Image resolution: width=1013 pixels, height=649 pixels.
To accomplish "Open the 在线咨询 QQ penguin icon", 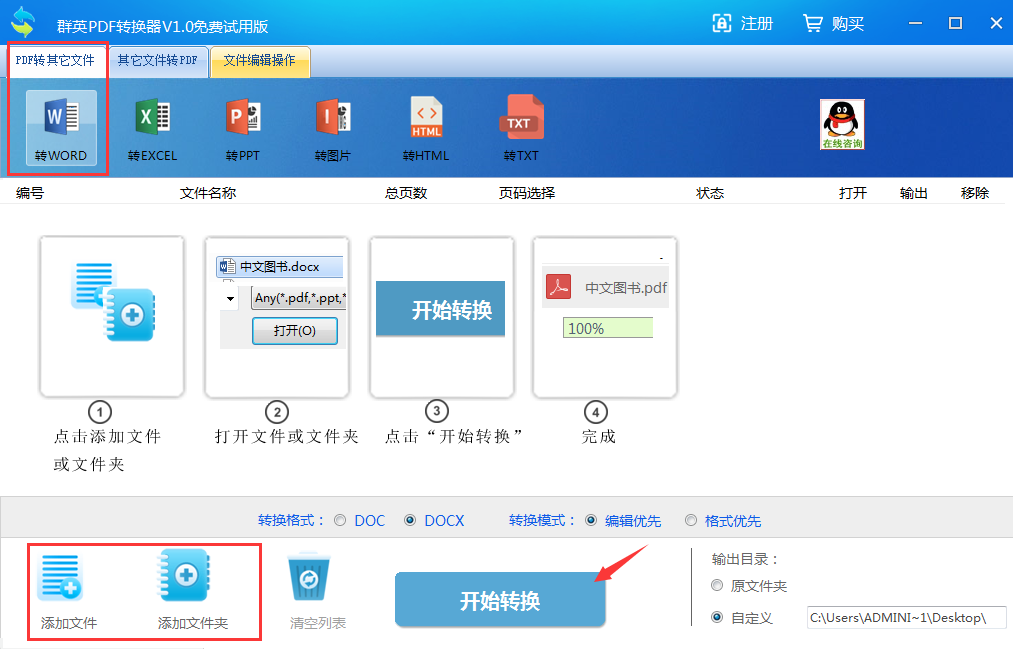I will pos(842,125).
